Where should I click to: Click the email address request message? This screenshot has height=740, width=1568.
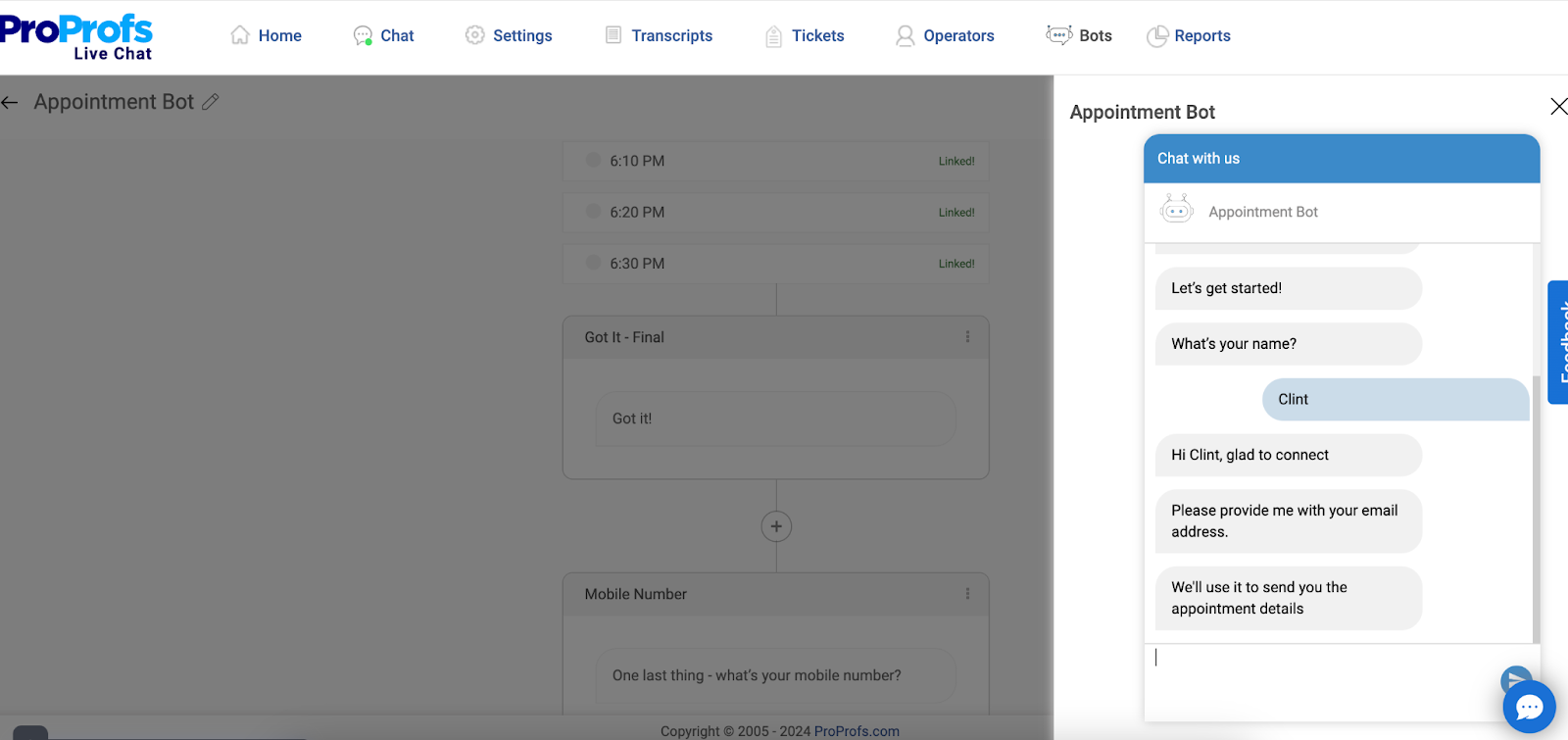[x=1288, y=521]
